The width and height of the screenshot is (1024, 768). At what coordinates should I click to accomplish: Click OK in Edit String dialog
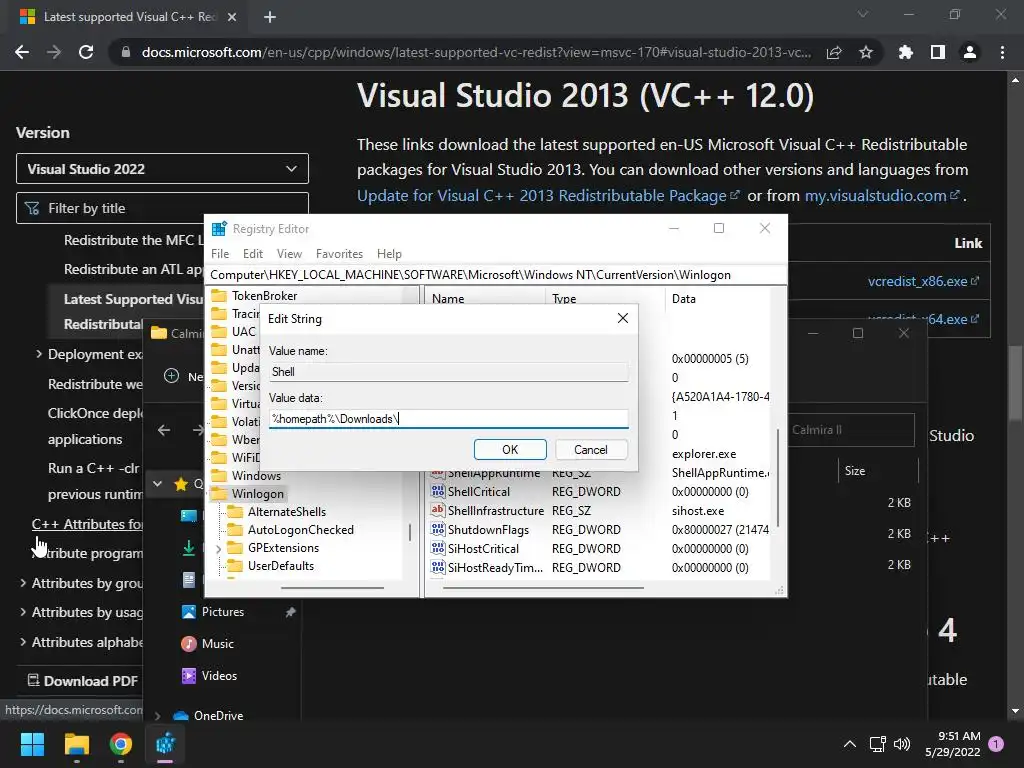(510, 449)
